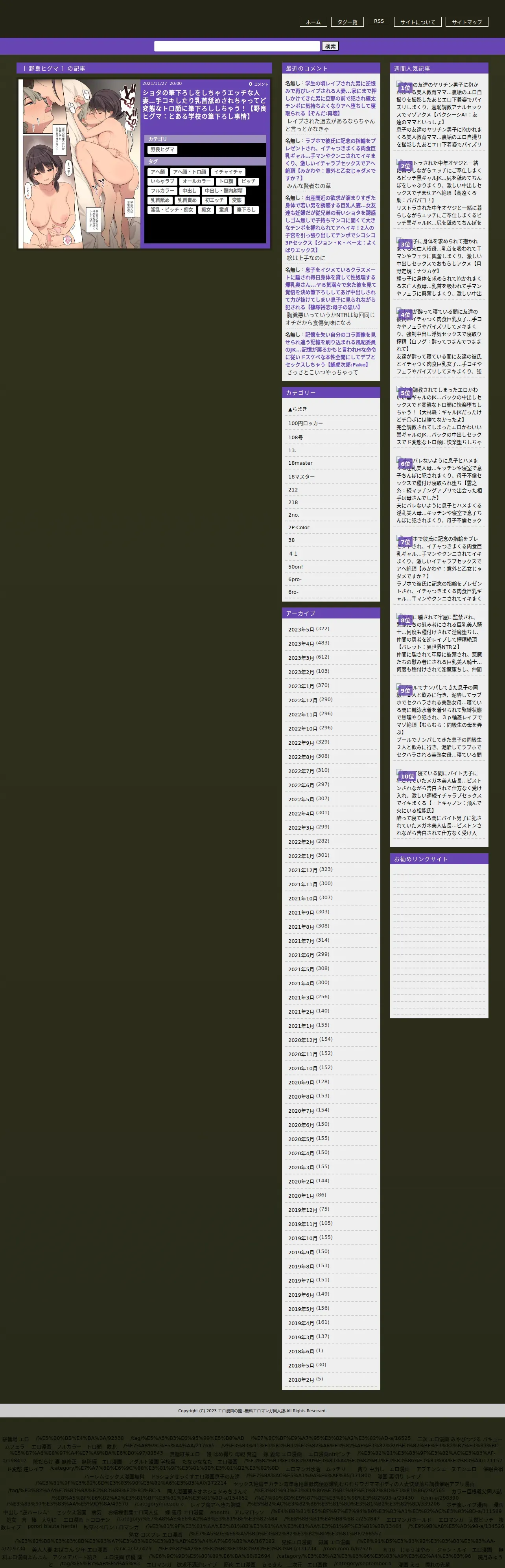Open the 野良ヒグマ category tag

point(163,150)
